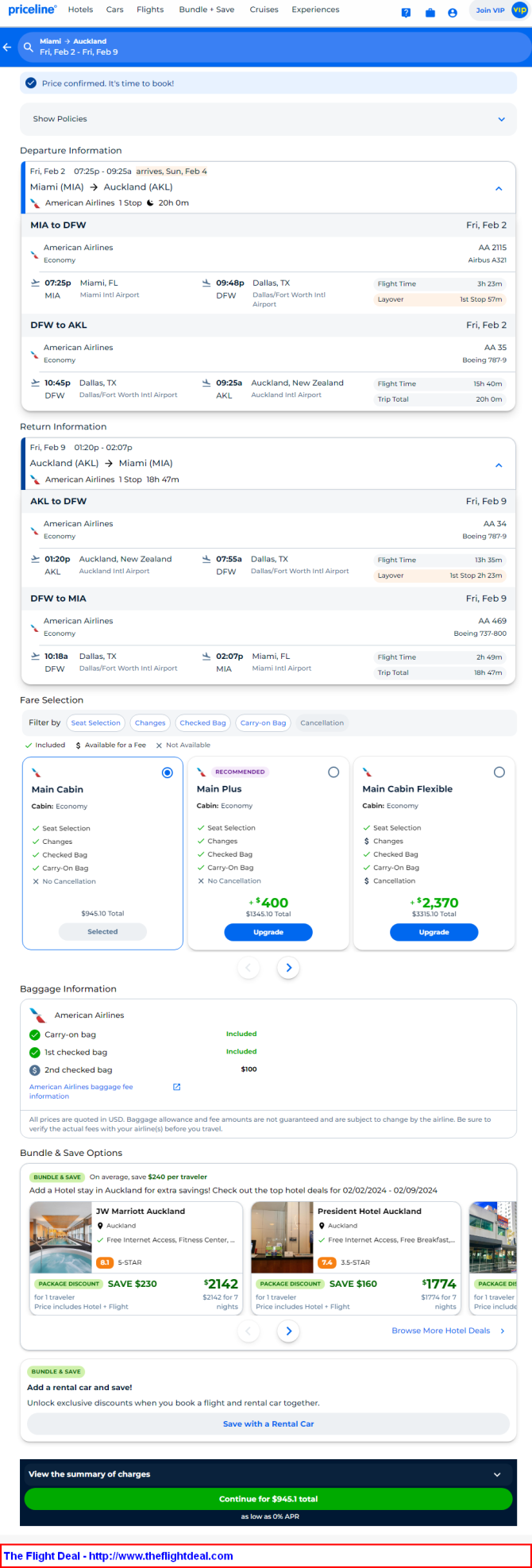Image resolution: width=532 pixels, height=1568 pixels.
Task: Click the Miami to Auckland search field
Action: (276, 47)
